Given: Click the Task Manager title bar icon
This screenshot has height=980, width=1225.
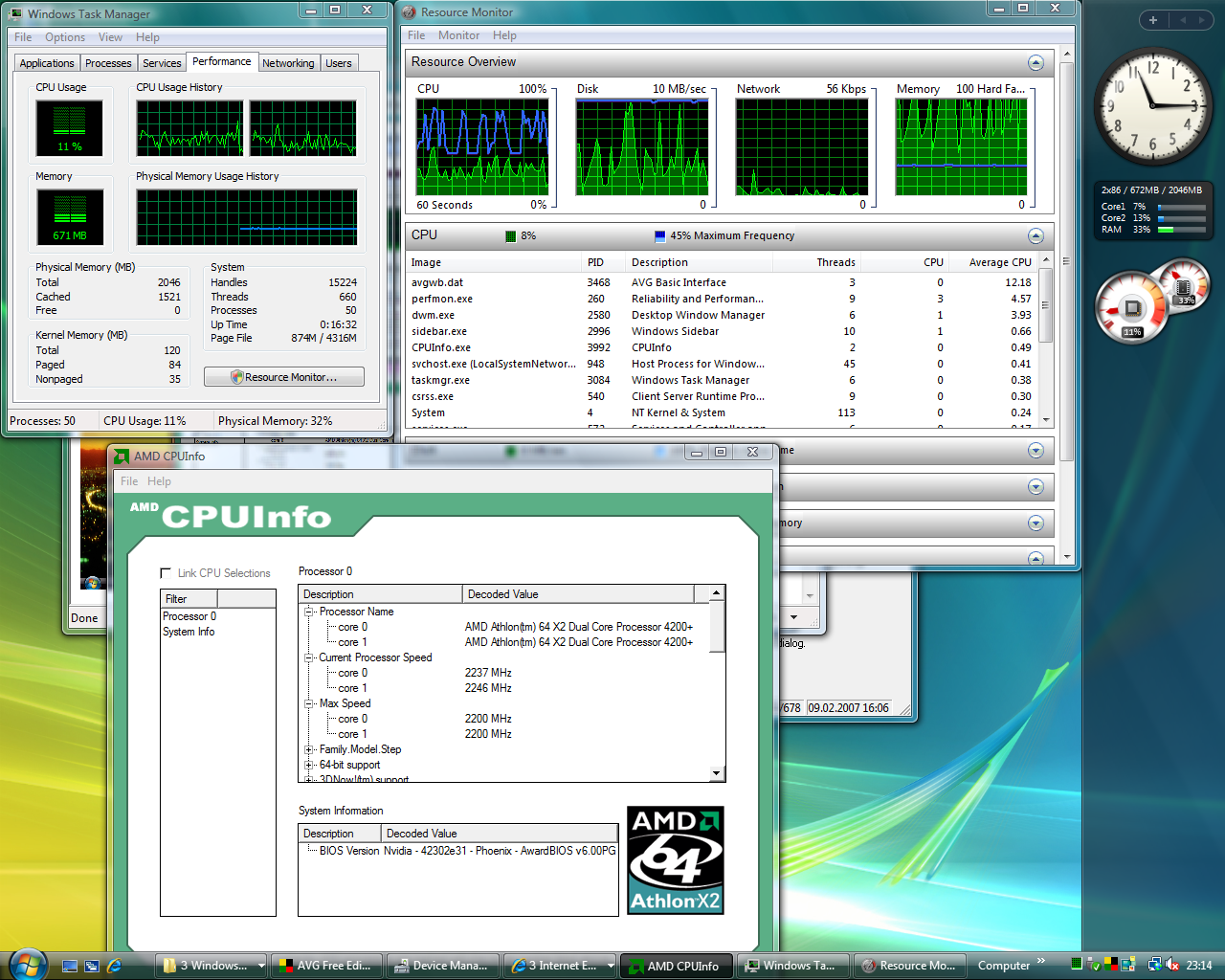Looking at the screenshot, I should coord(15,13).
